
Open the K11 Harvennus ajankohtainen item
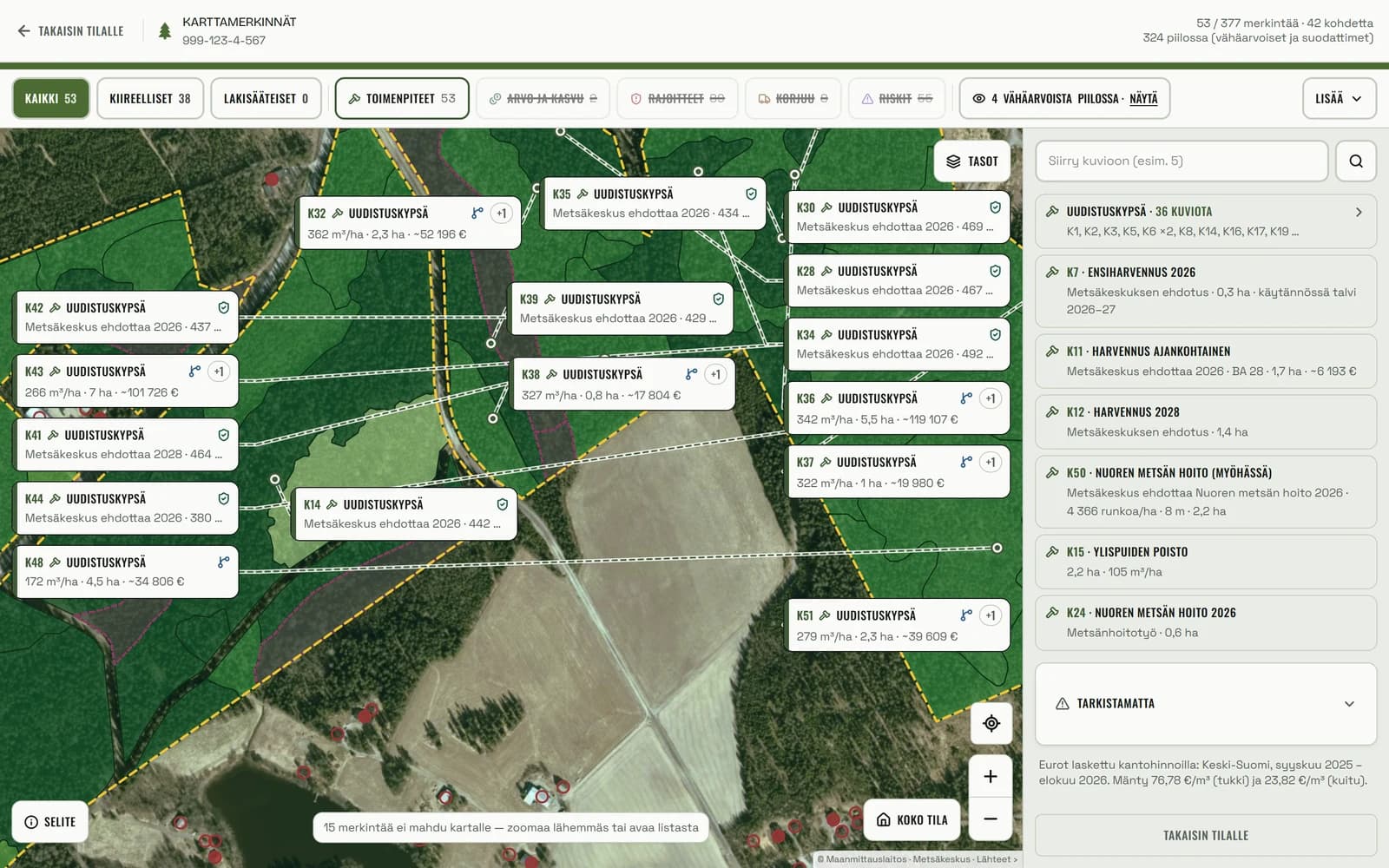pos(1206,361)
